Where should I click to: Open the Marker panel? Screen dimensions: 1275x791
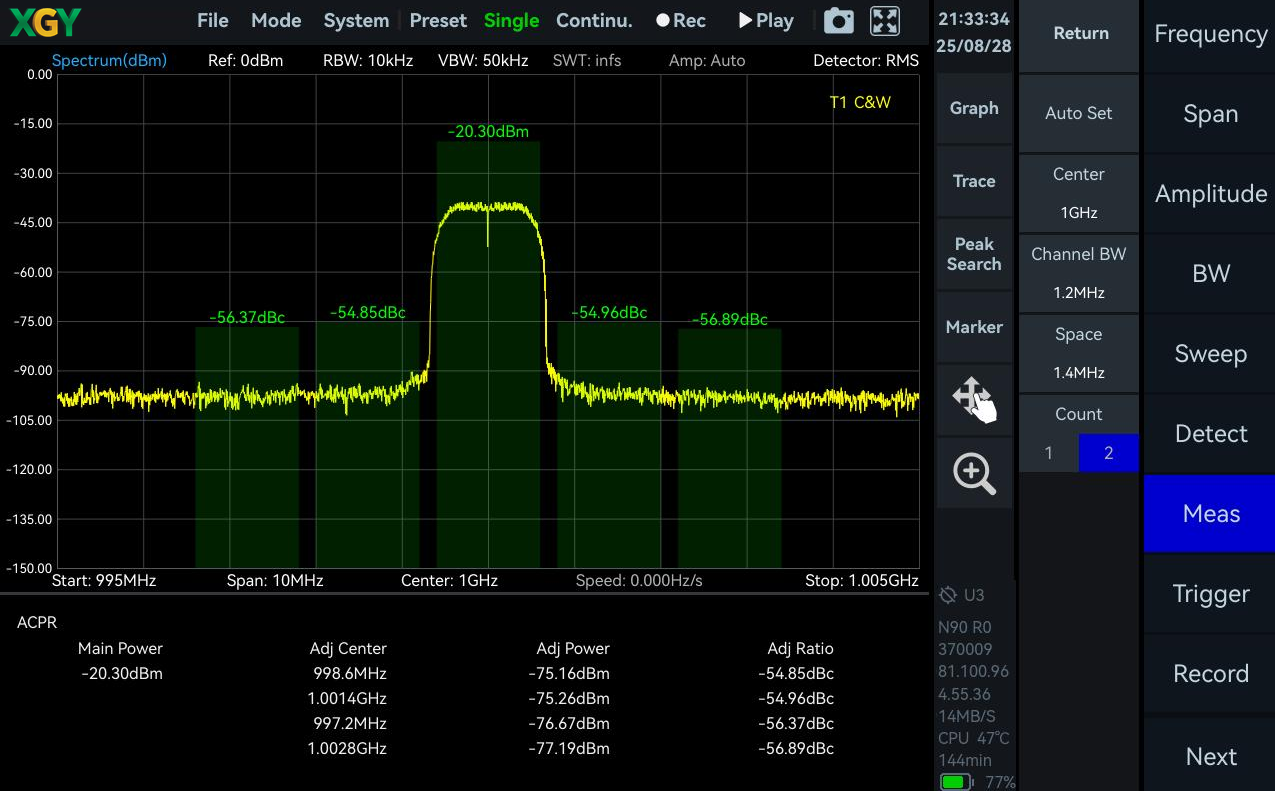(974, 327)
